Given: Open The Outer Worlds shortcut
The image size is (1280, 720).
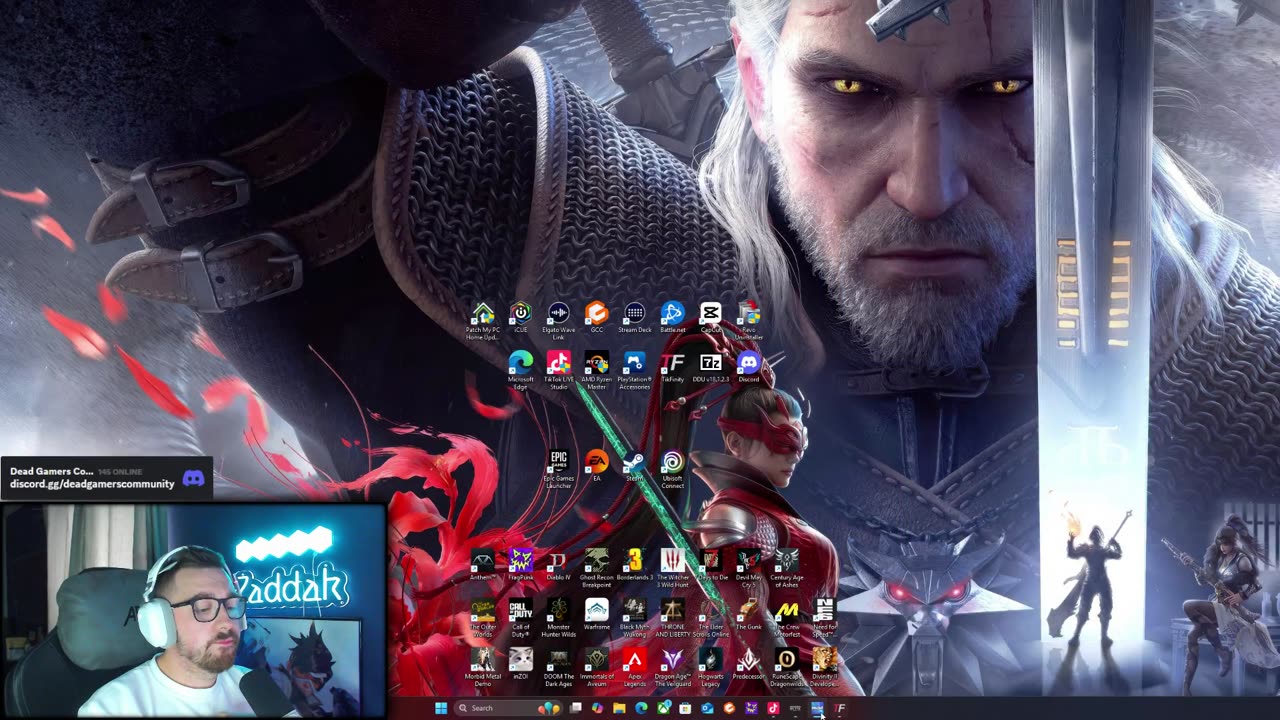Looking at the screenshot, I should [x=483, y=619].
